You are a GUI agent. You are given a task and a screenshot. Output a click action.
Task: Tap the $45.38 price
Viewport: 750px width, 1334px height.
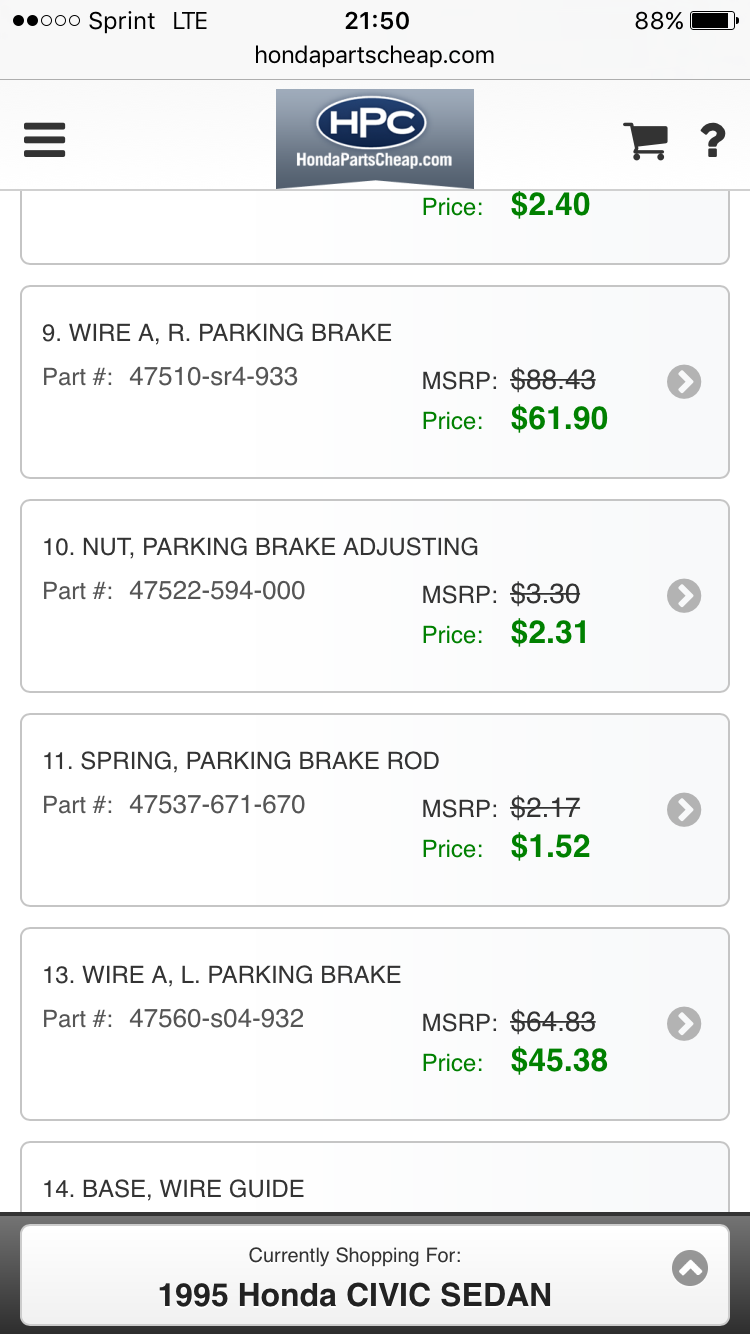coord(559,1061)
